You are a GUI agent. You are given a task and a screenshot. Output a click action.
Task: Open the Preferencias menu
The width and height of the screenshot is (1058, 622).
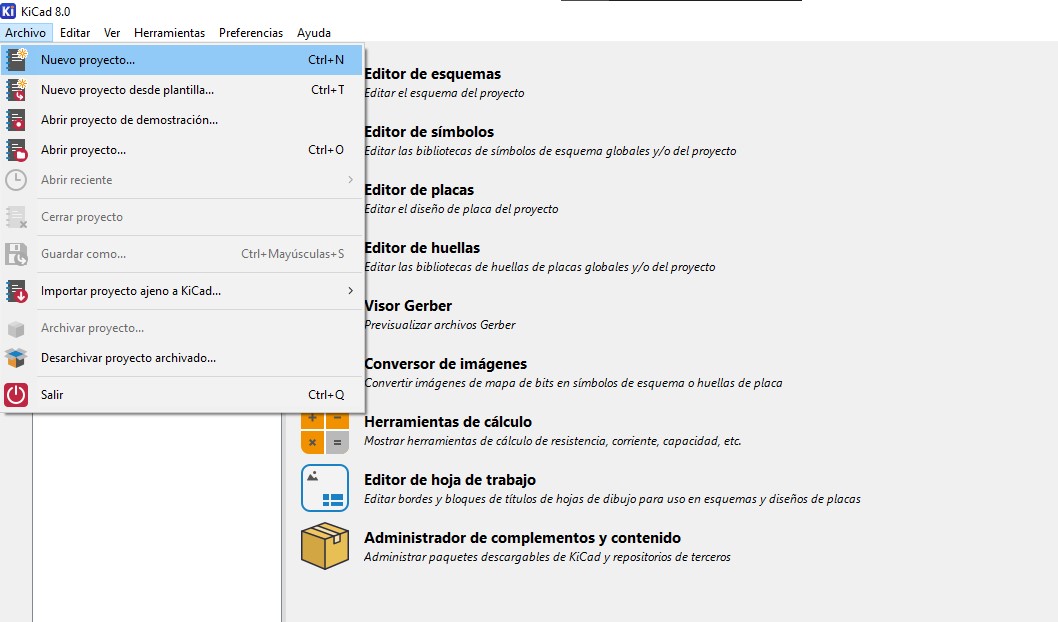pyautogui.click(x=251, y=32)
